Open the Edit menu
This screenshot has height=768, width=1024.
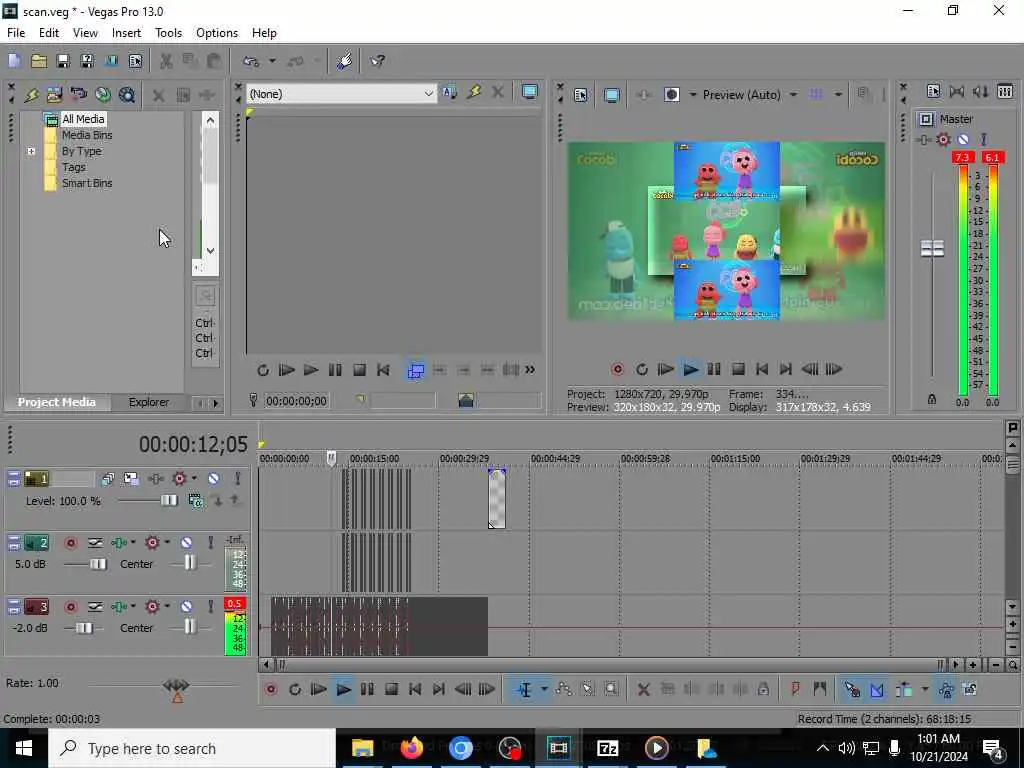49,33
